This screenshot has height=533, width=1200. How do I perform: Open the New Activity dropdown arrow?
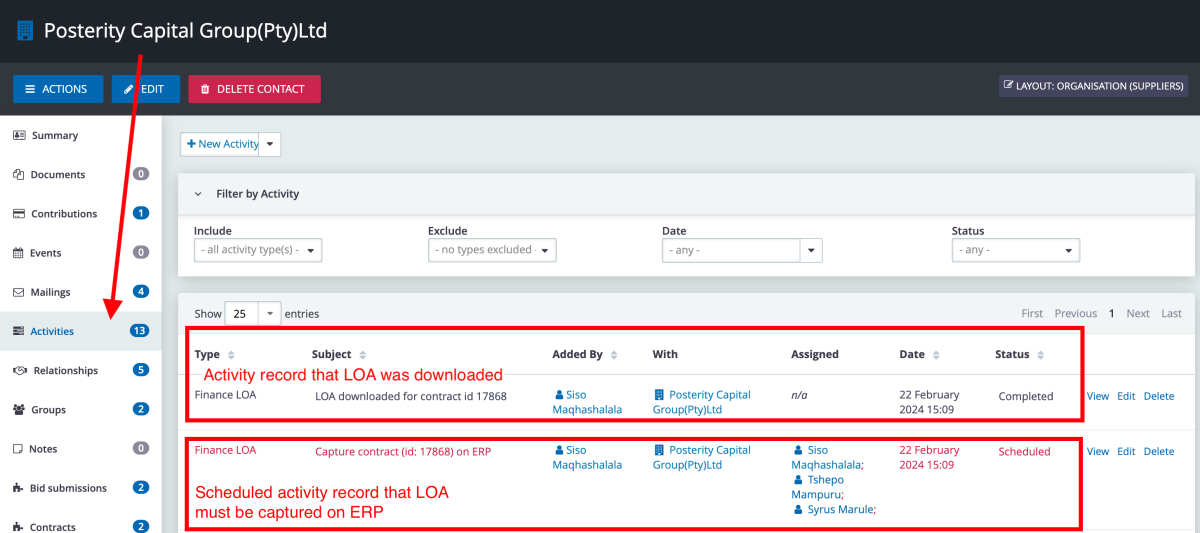270,144
